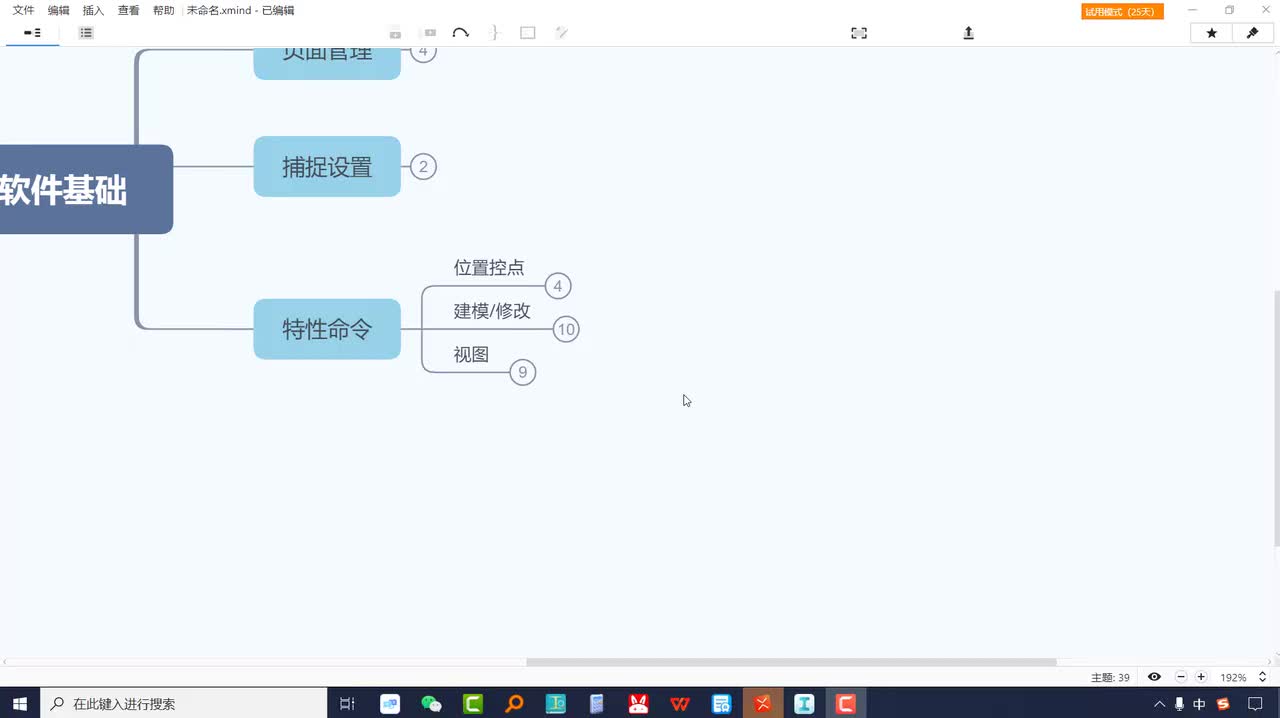The height and width of the screenshot is (718, 1280).
Task: Switch to mind map view icon
Action: point(32,33)
